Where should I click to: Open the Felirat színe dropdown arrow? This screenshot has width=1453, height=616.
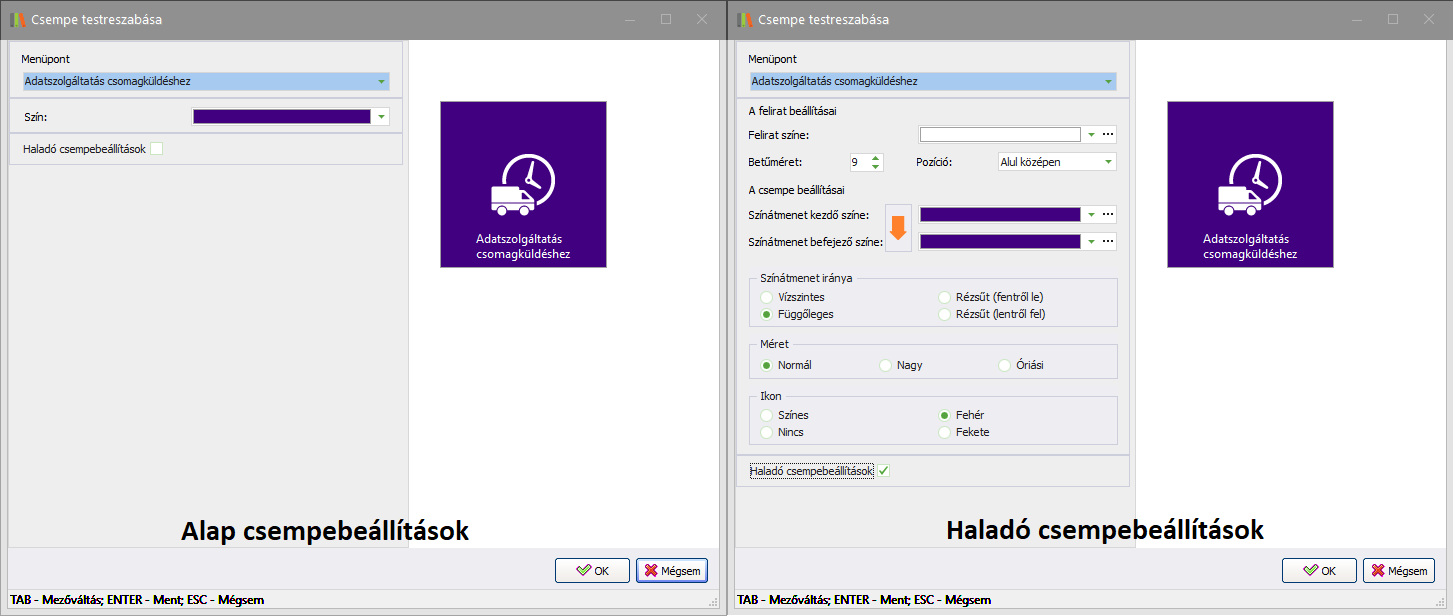[1091, 135]
